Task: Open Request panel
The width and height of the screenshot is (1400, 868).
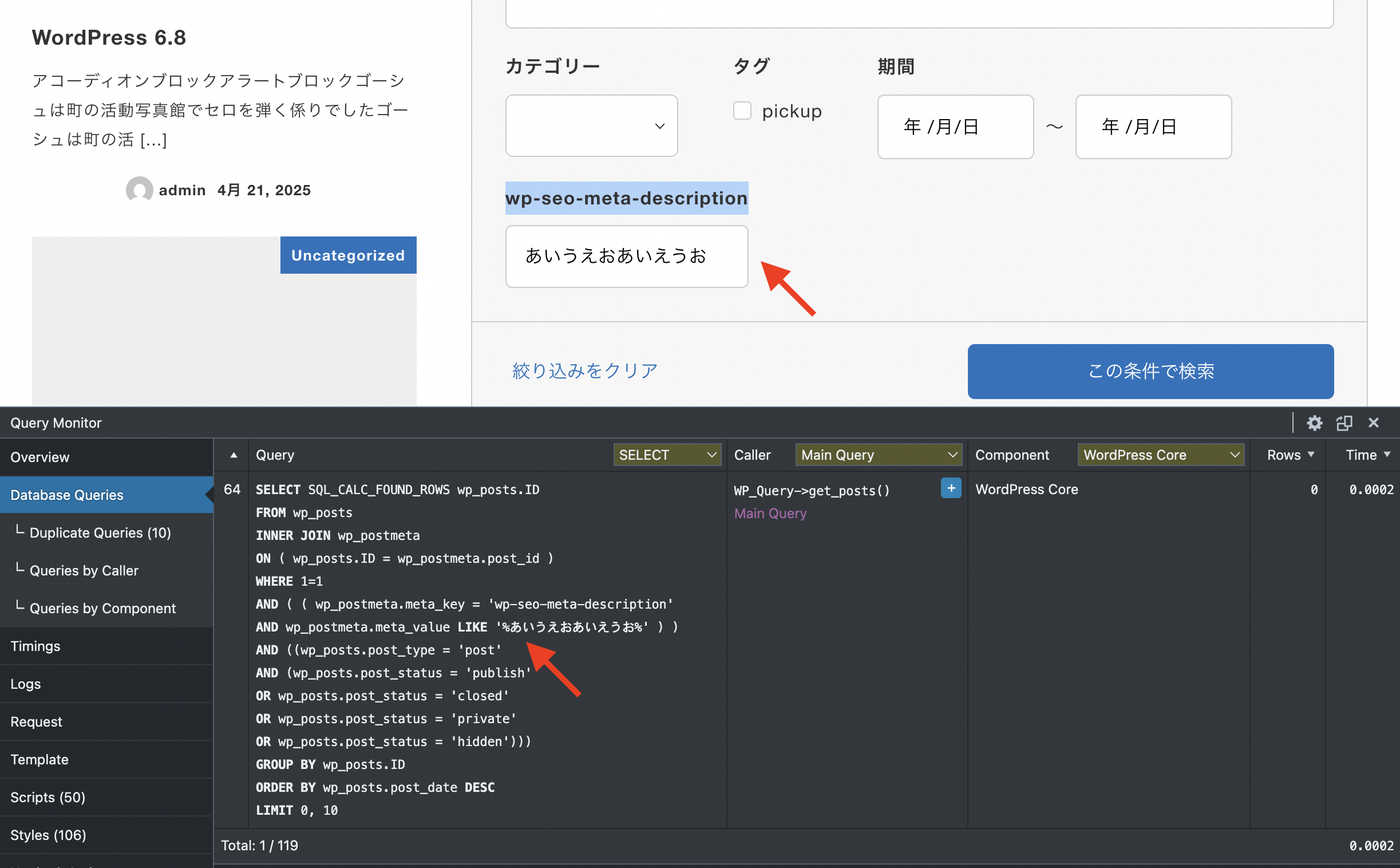Action: point(106,722)
